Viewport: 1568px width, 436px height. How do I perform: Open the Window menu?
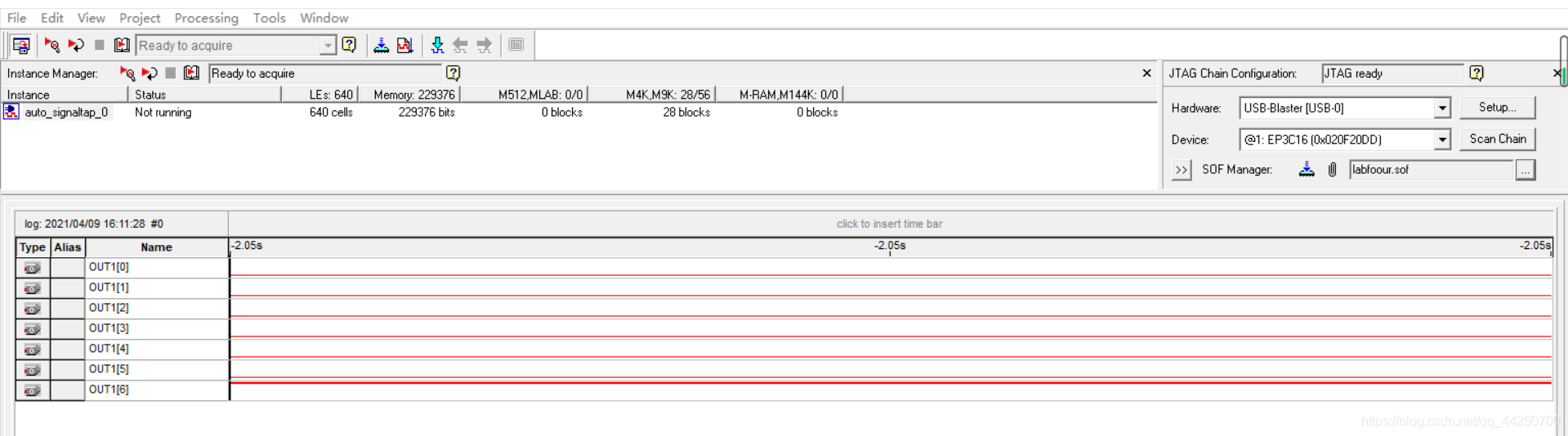[324, 17]
